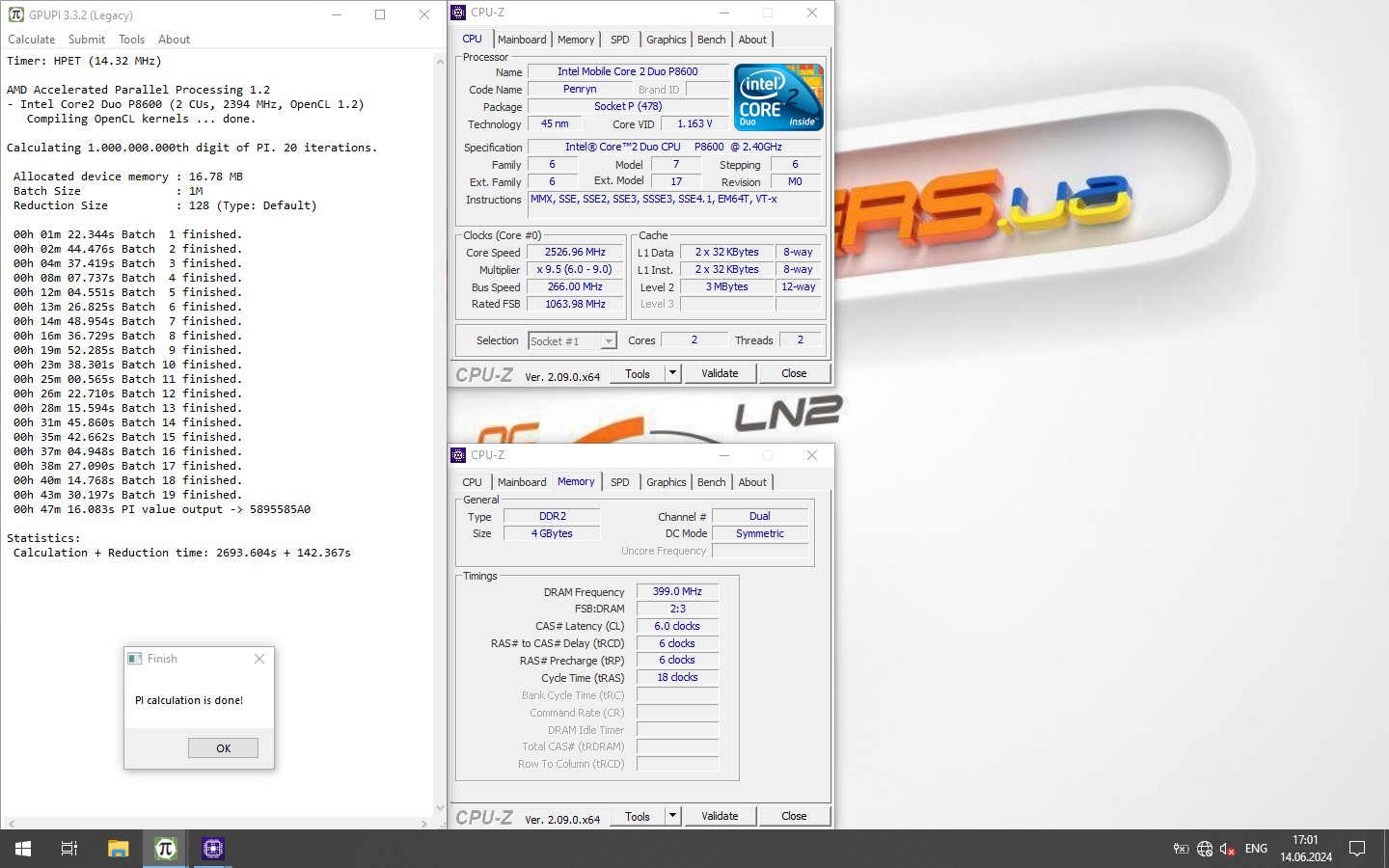The image size is (1389, 868).
Task: Open the notification center icon
Action: tap(1357, 849)
